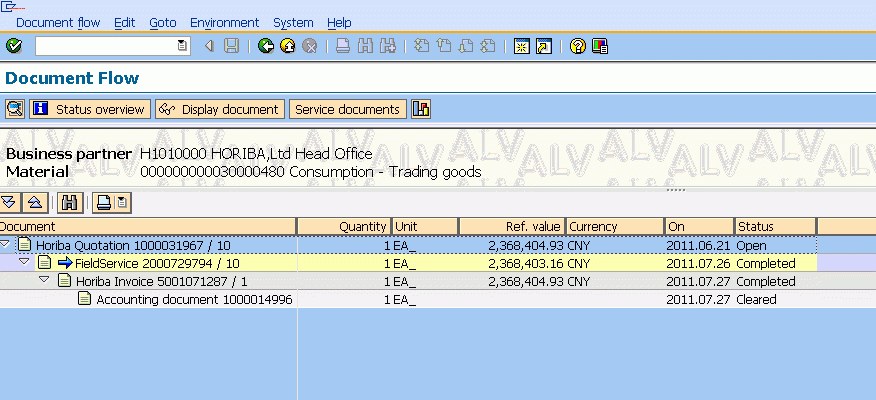Click the Cancel icon in the toolbar
876x400 pixels.
[310, 46]
